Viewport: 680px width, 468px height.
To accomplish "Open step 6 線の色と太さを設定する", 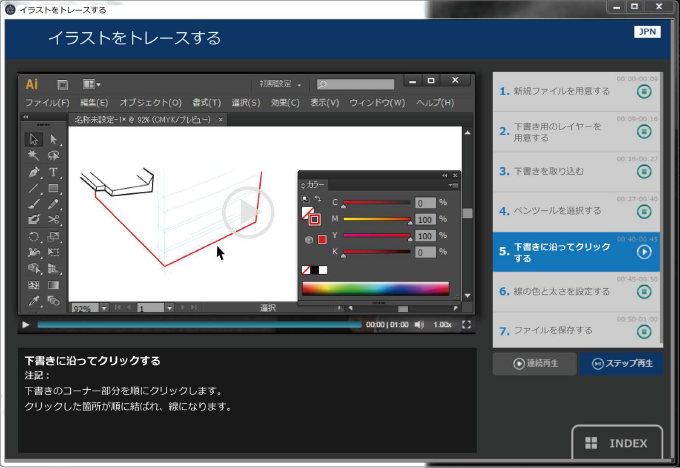I will [x=576, y=291].
